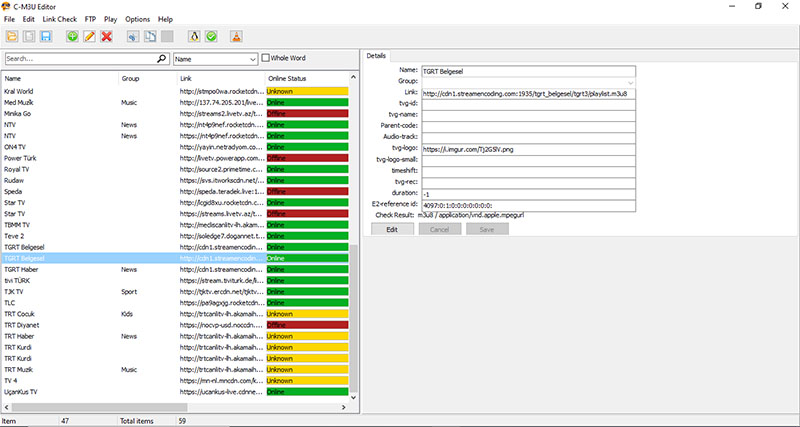800x427 pixels.
Task: Expand the Group dropdown in Details
Action: tap(631, 83)
